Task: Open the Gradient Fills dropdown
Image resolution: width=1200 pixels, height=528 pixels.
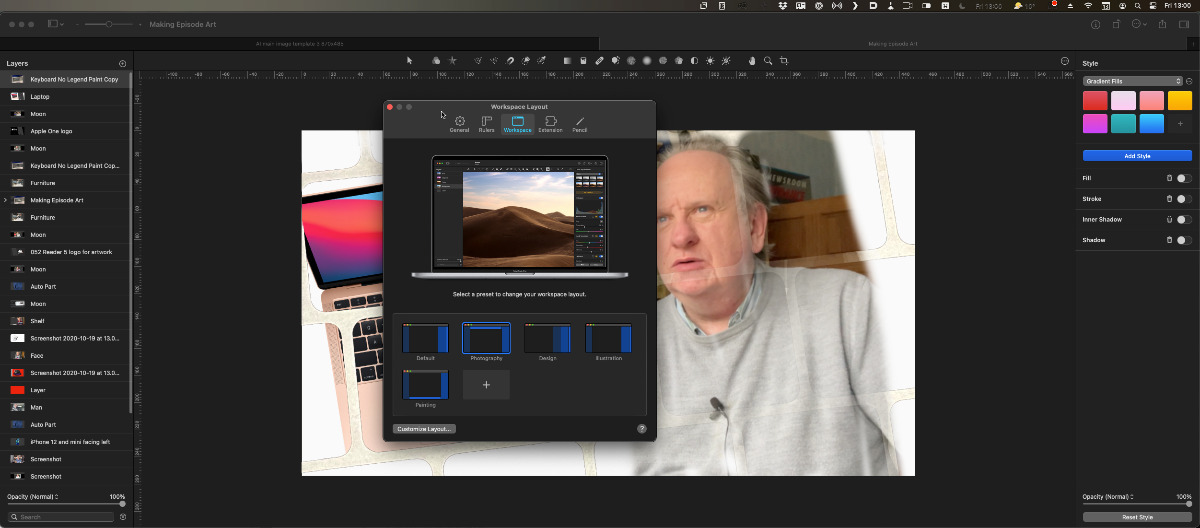Action: [1132, 81]
